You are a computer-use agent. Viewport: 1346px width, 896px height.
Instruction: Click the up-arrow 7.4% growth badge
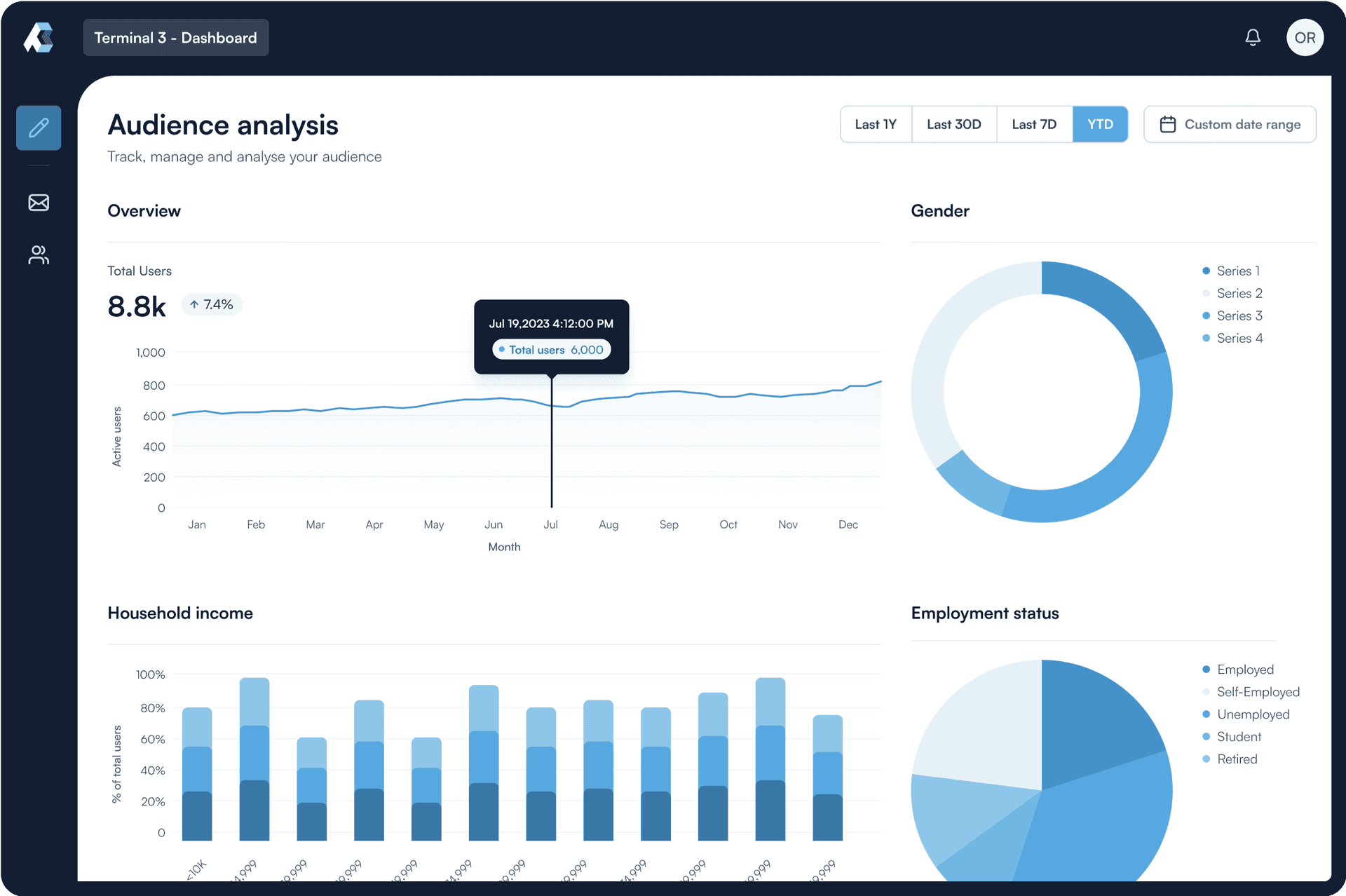click(x=212, y=304)
